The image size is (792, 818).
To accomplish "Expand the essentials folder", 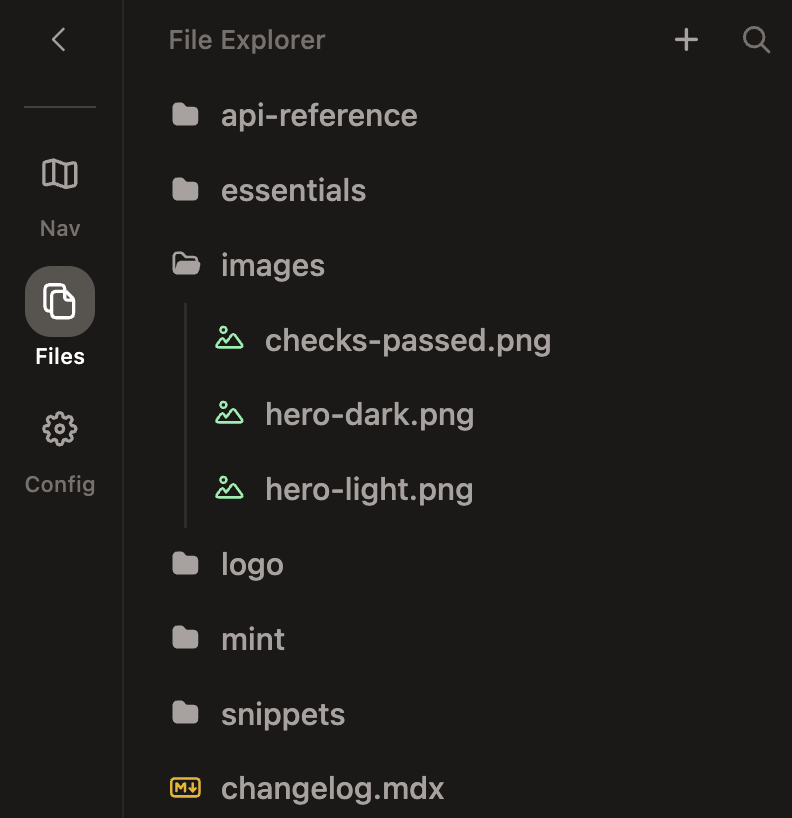I will tap(293, 190).
